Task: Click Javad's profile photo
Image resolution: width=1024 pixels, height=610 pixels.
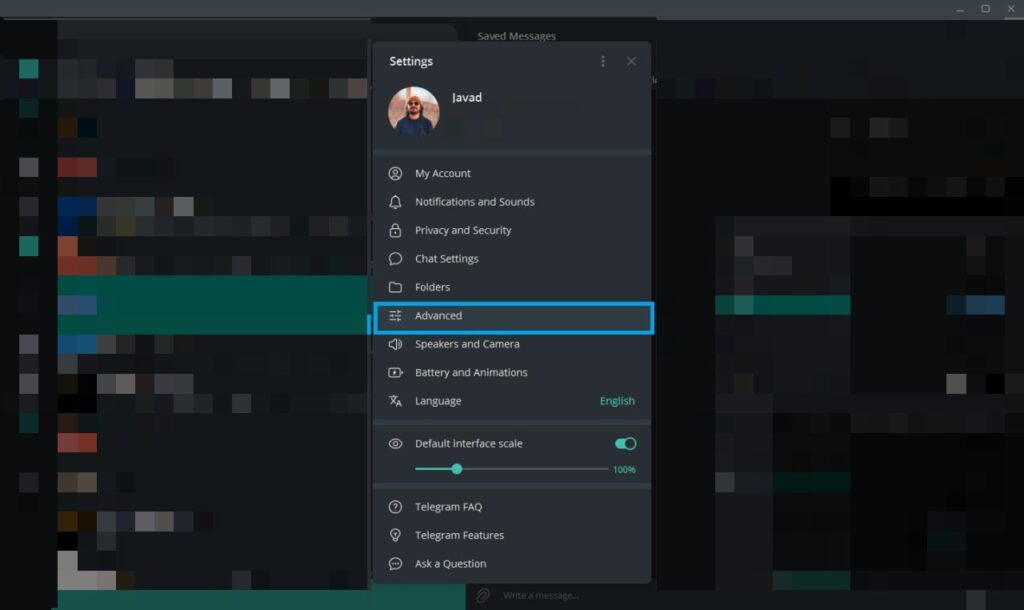Action: coord(413,111)
